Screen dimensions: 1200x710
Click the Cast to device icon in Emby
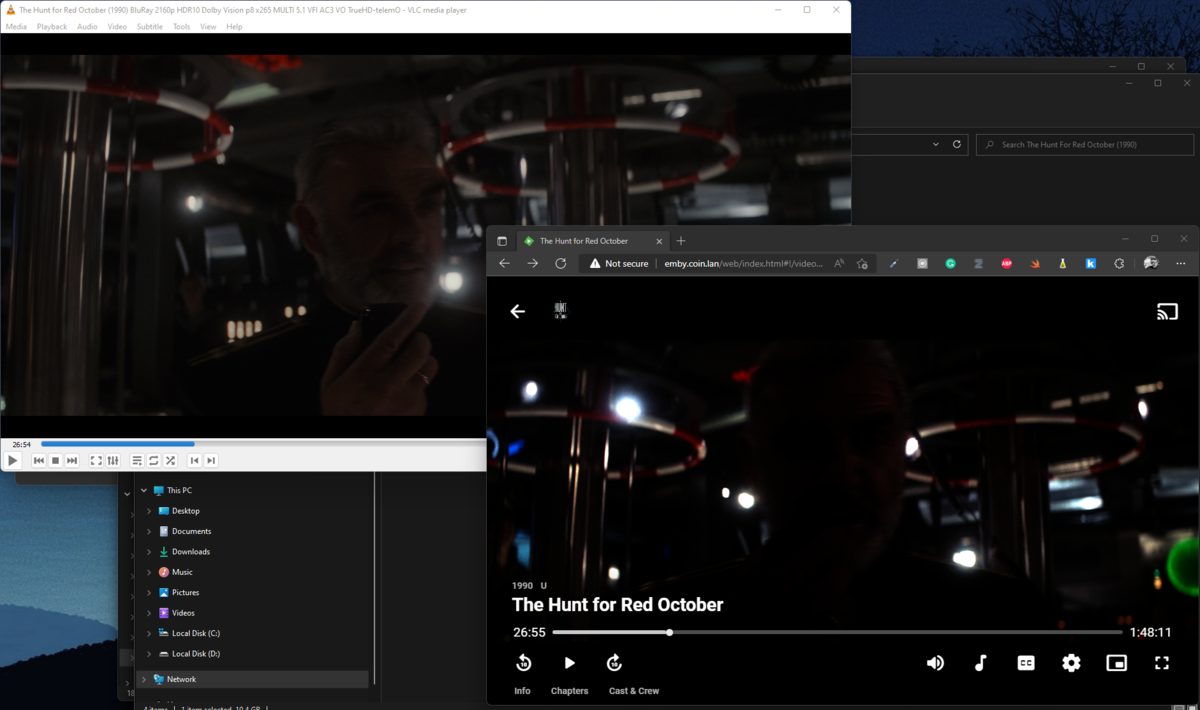tap(1167, 311)
